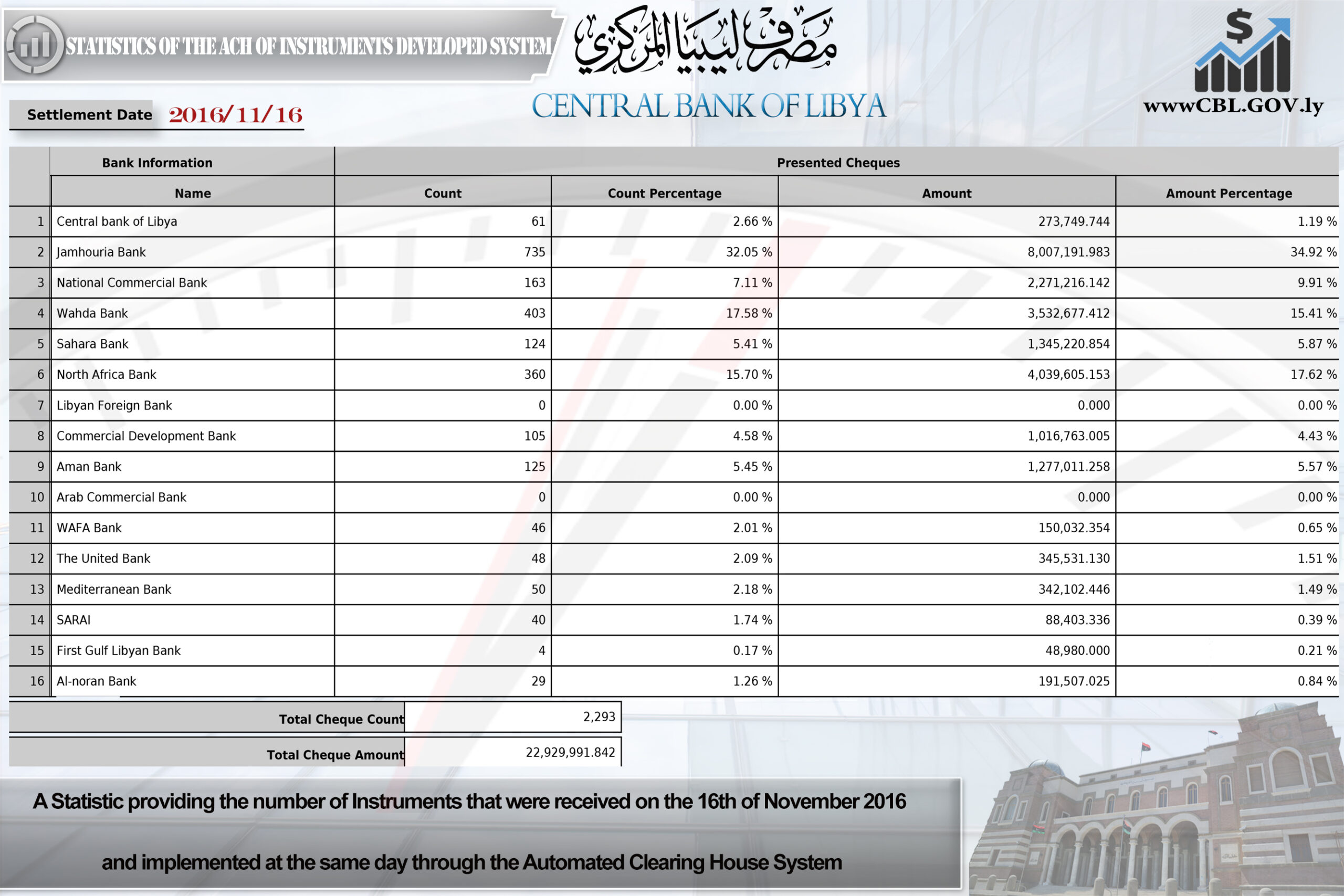
Task: Click the amount 273,749.744
Action: pyautogui.click(x=1074, y=222)
